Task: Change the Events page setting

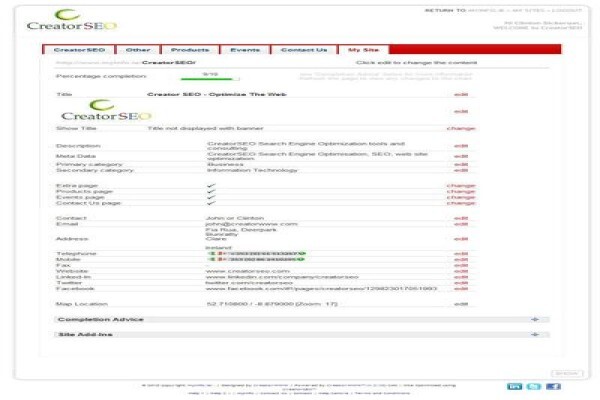Action: [x=461, y=197]
